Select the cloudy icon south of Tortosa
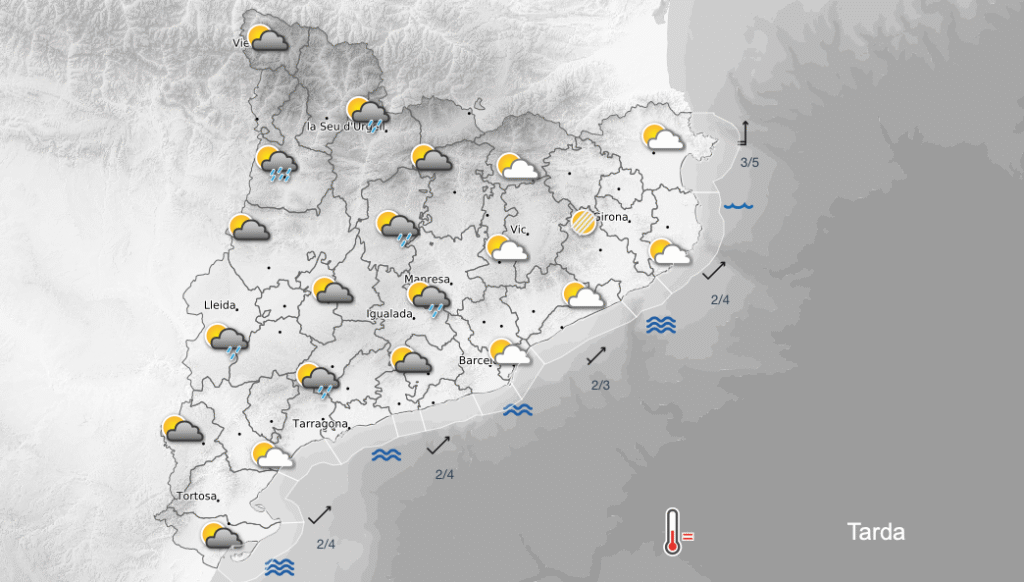The height and width of the screenshot is (582, 1024). coord(220,537)
